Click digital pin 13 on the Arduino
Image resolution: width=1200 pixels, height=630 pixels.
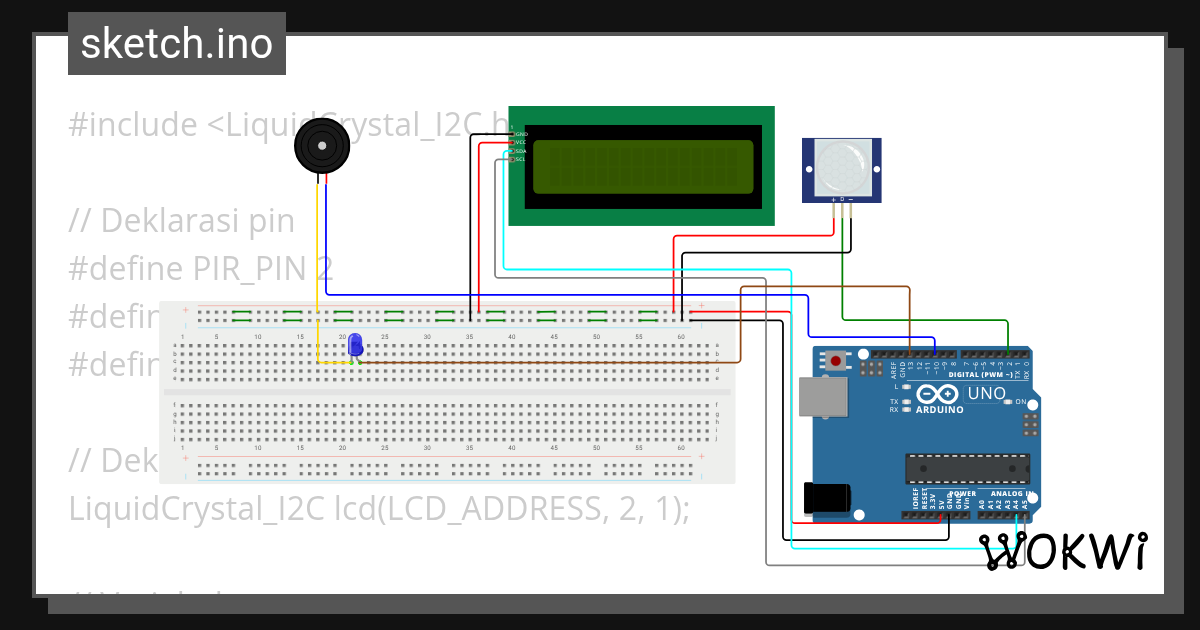[x=909, y=354]
